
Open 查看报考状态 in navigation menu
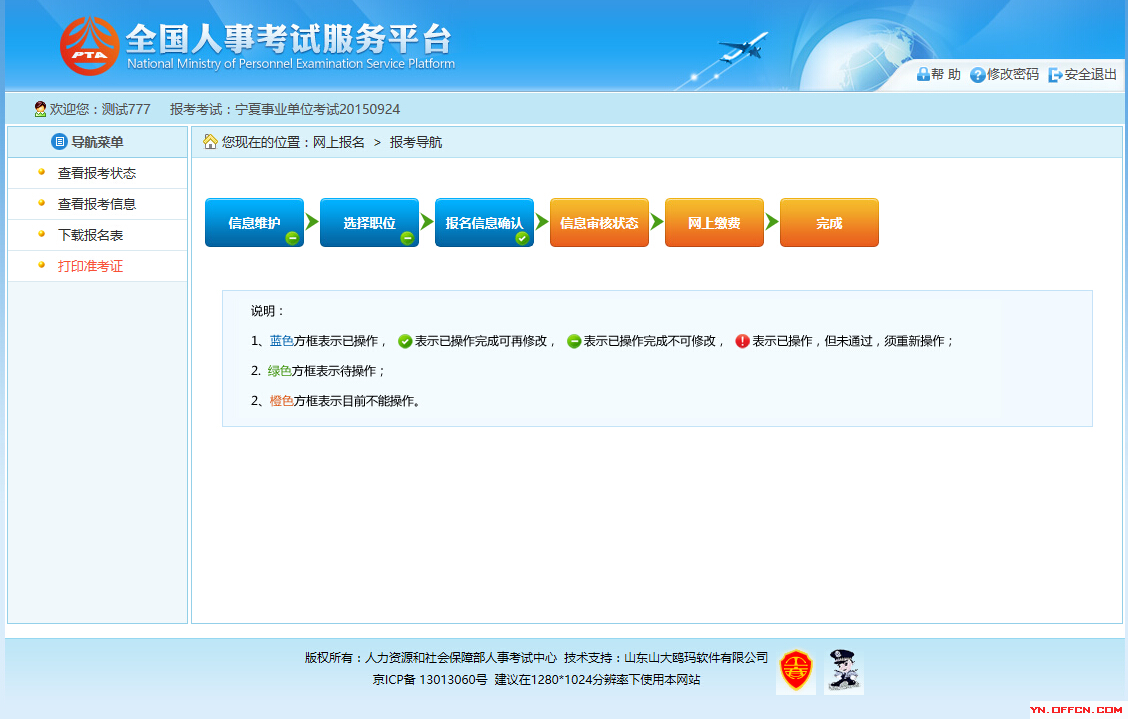click(x=97, y=173)
